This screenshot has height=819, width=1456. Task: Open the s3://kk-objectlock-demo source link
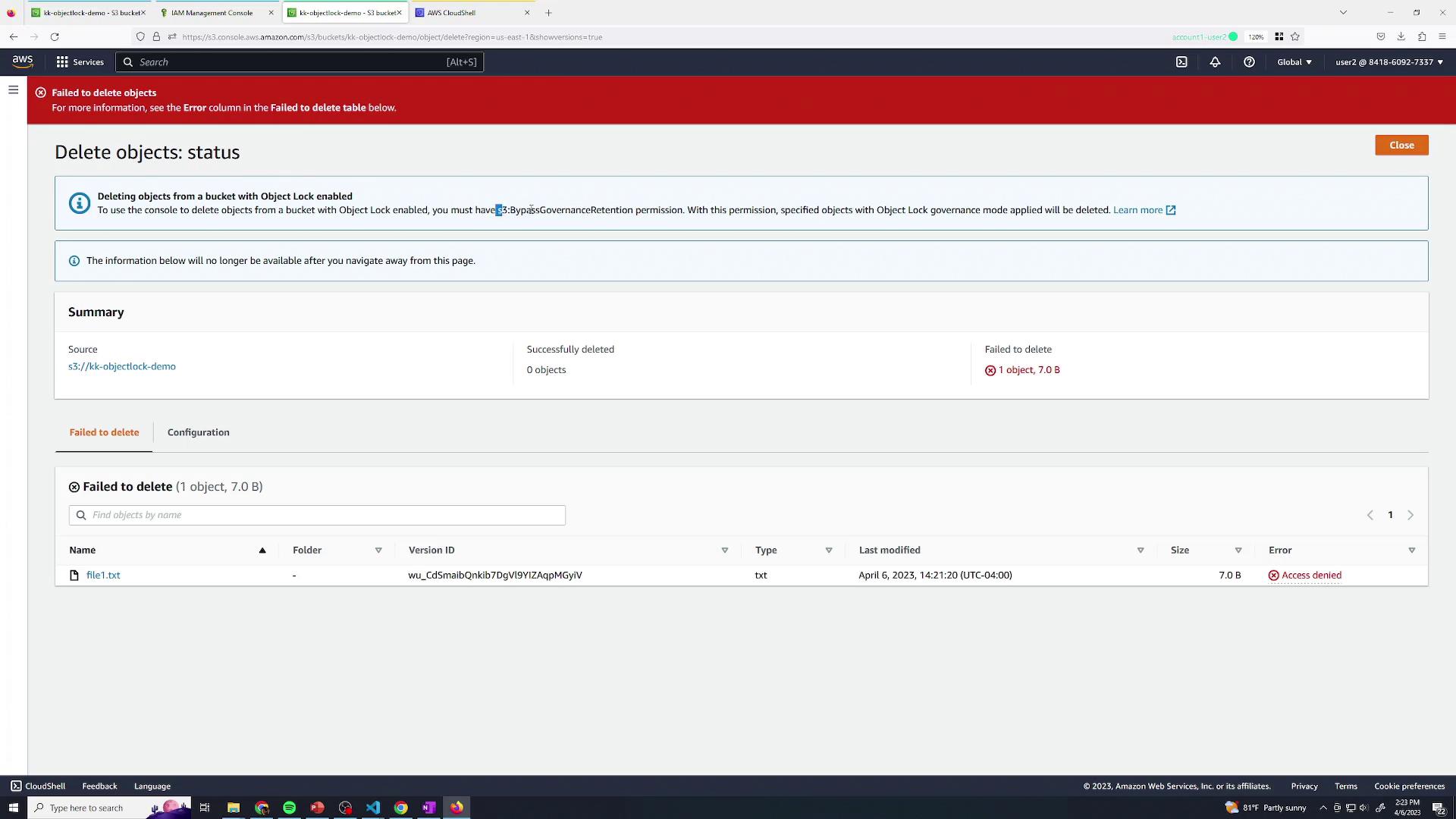tap(122, 366)
